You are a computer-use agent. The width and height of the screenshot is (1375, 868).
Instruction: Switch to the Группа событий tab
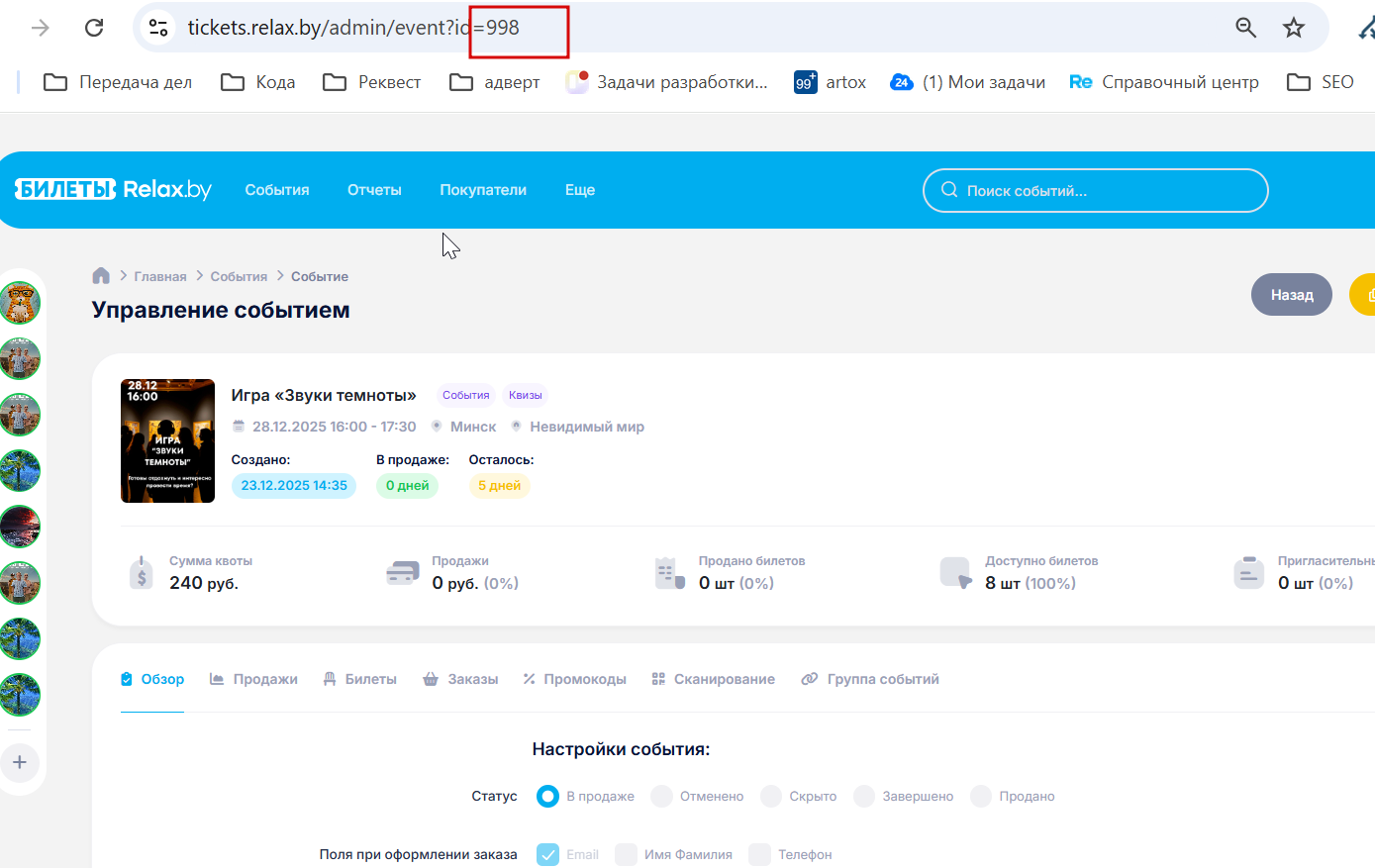tap(870, 679)
